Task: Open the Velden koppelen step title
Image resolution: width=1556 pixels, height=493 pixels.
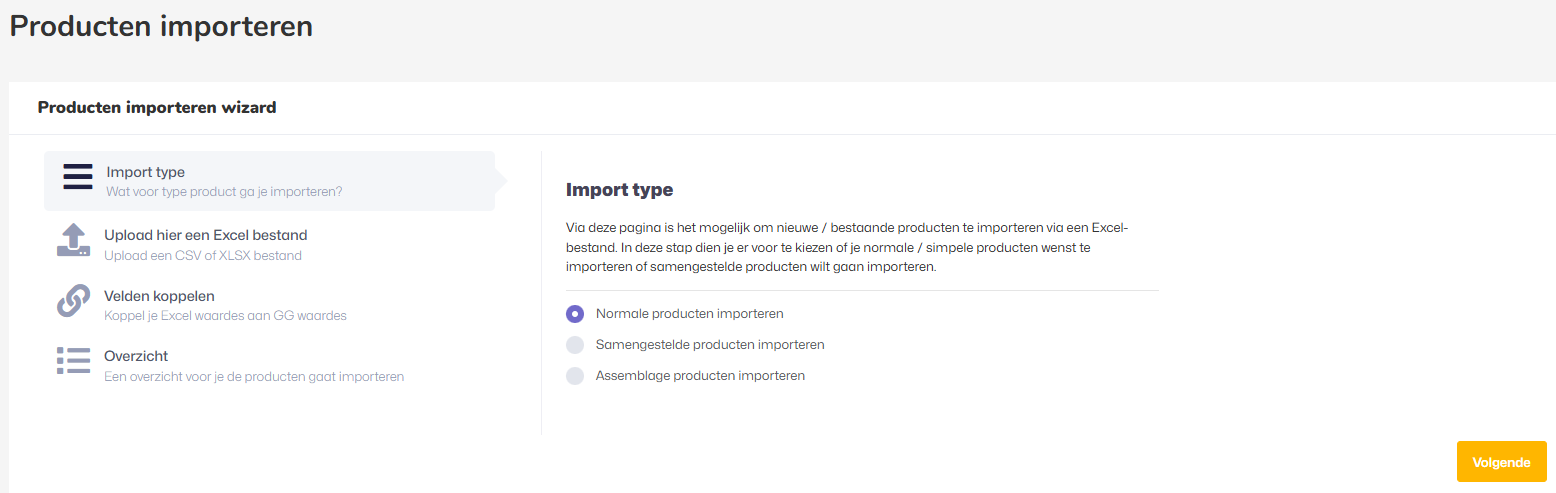Action: pos(159,296)
